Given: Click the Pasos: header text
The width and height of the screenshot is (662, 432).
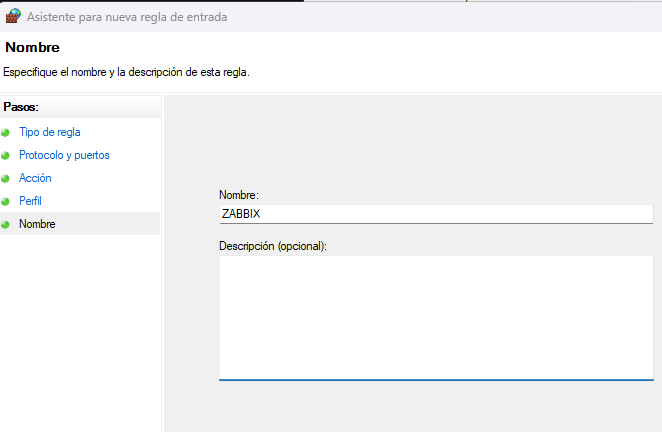Looking at the screenshot, I should [21, 107].
